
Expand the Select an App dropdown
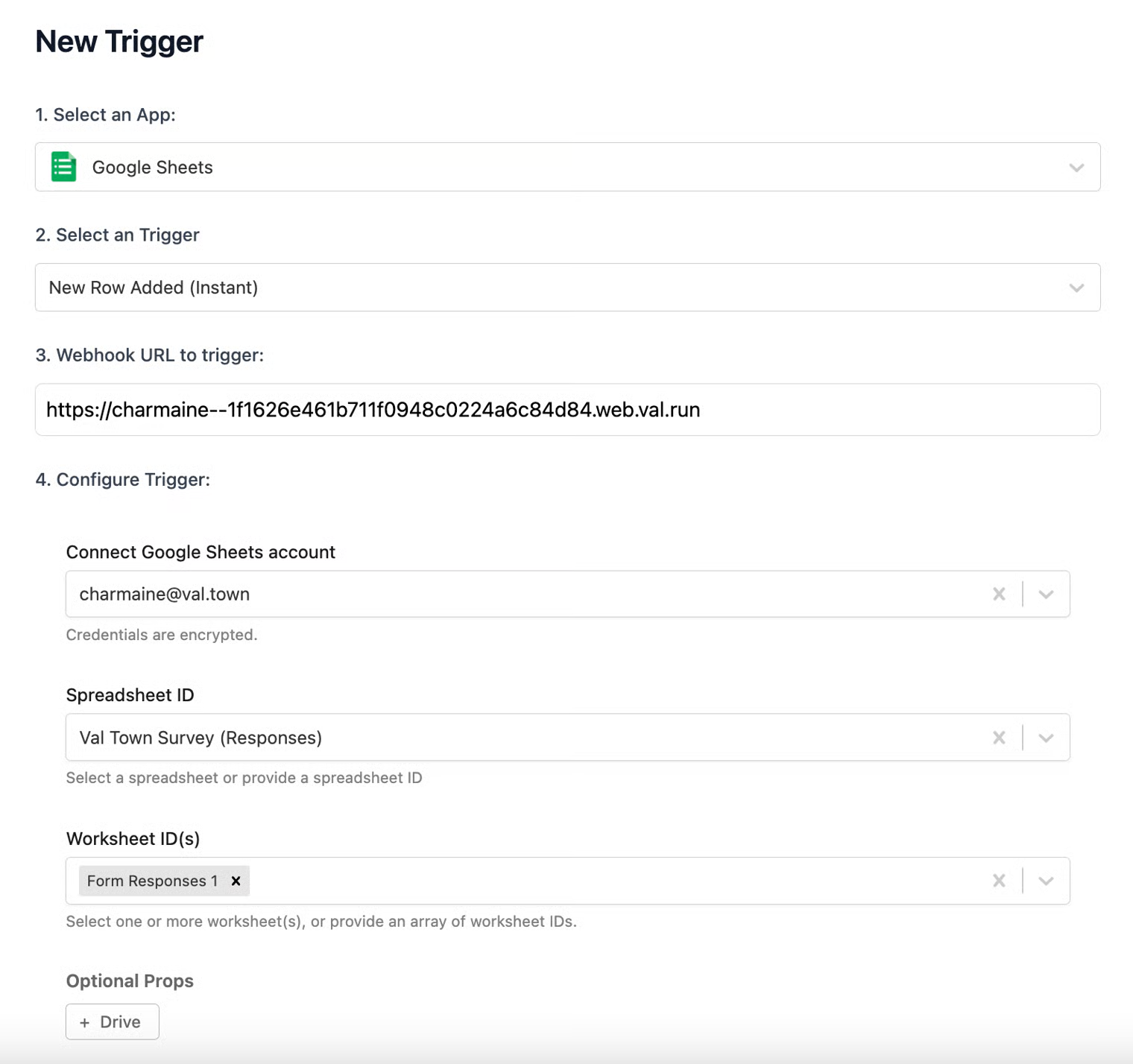pos(1076,168)
